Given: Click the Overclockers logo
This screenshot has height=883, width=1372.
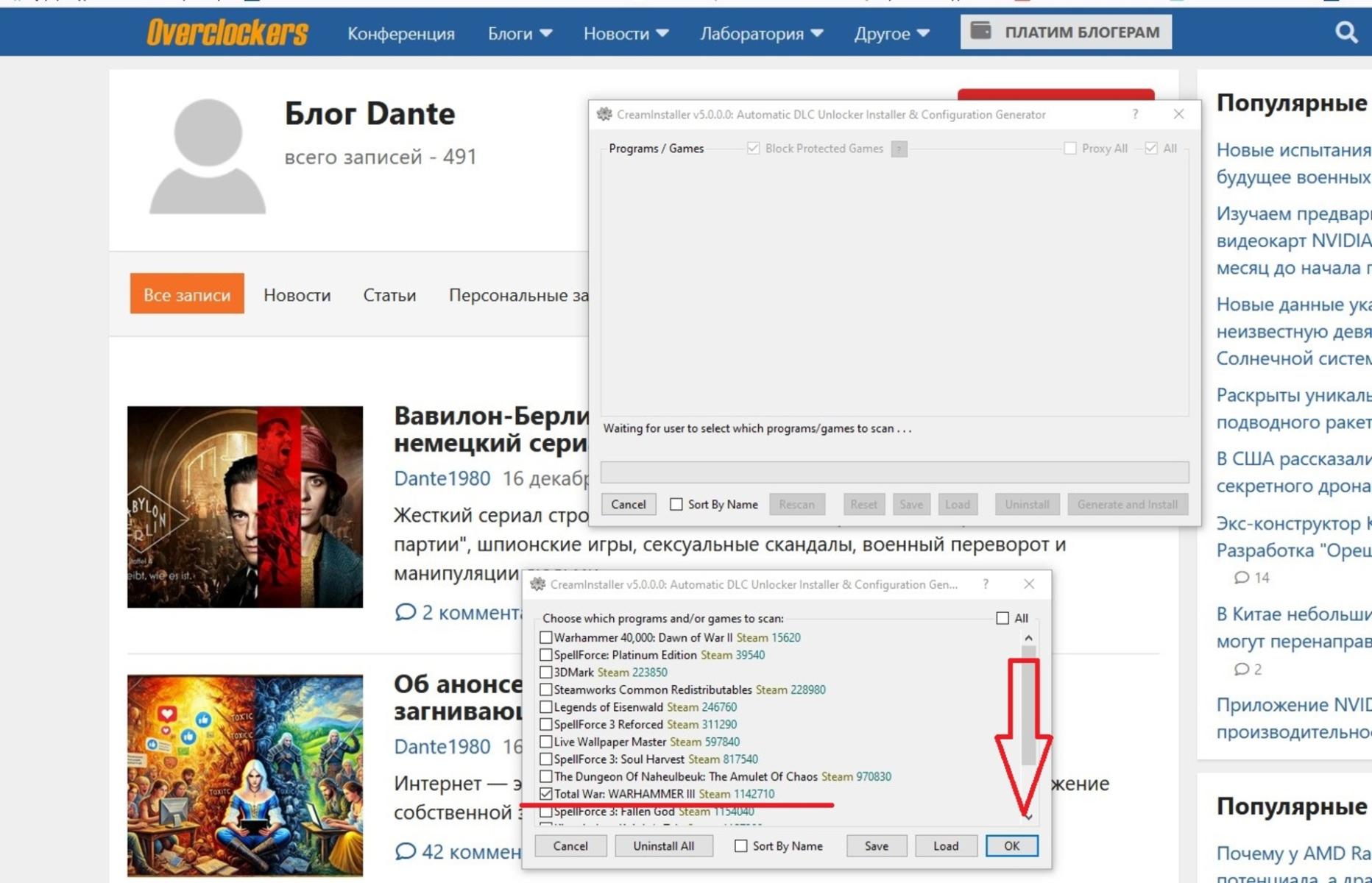Looking at the screenshot, I should [227, 32].
